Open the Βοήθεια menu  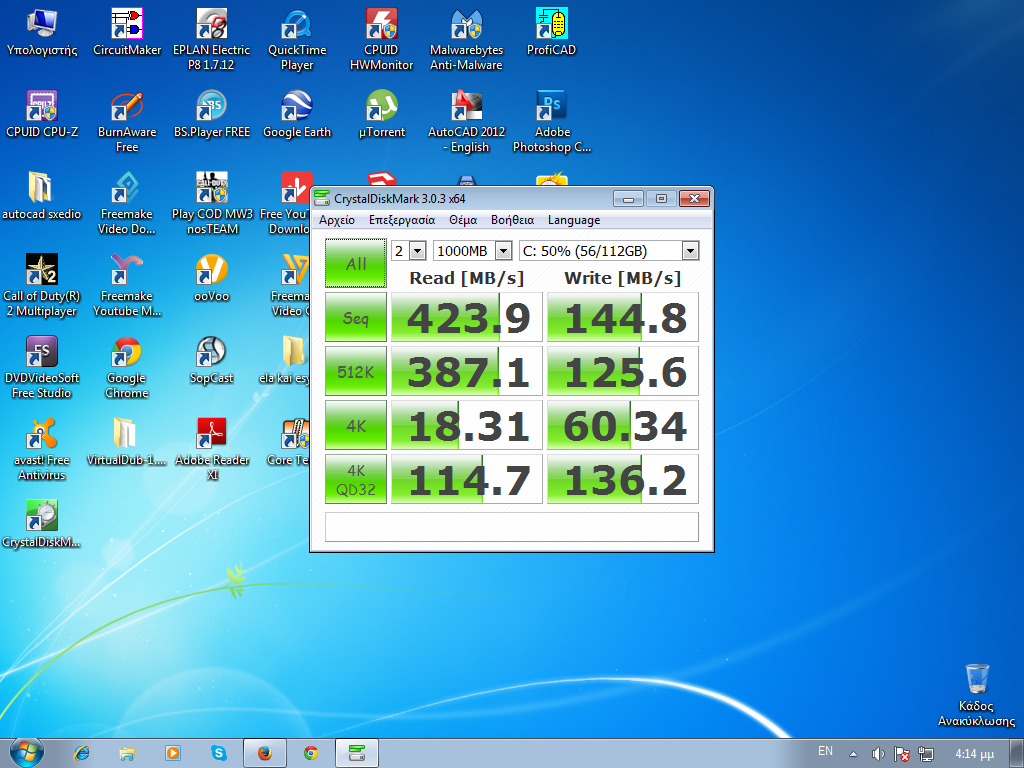click(513, 220)
